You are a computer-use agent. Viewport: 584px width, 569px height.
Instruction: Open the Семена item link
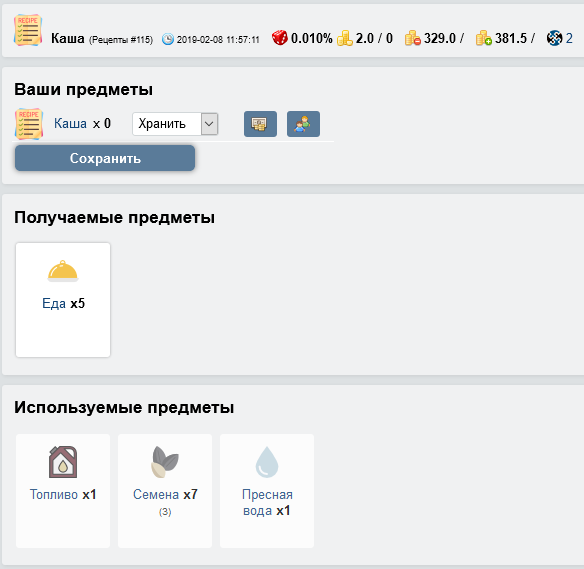click(x=156, y=495)
